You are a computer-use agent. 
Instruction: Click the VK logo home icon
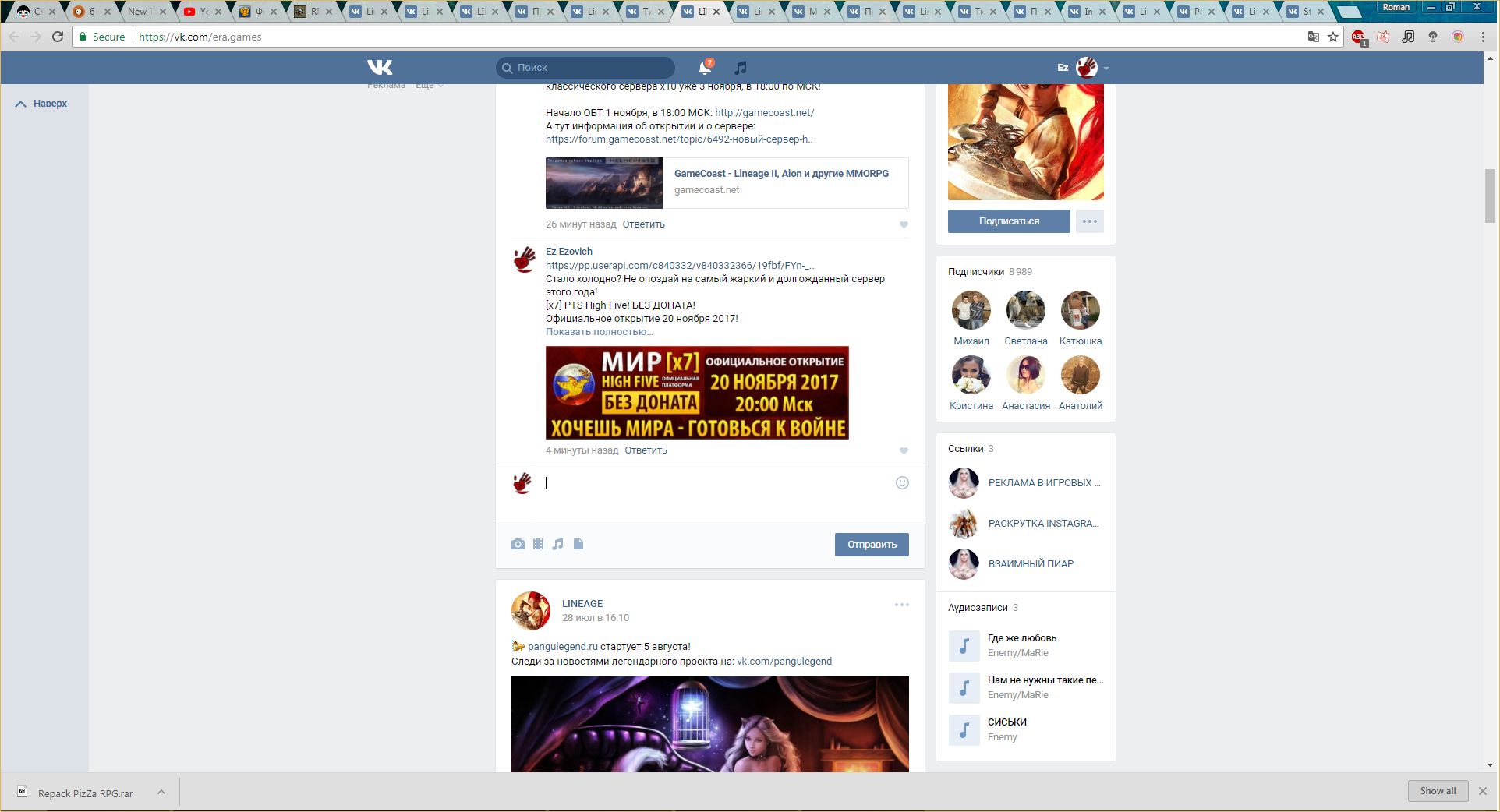tap(380, 68)
